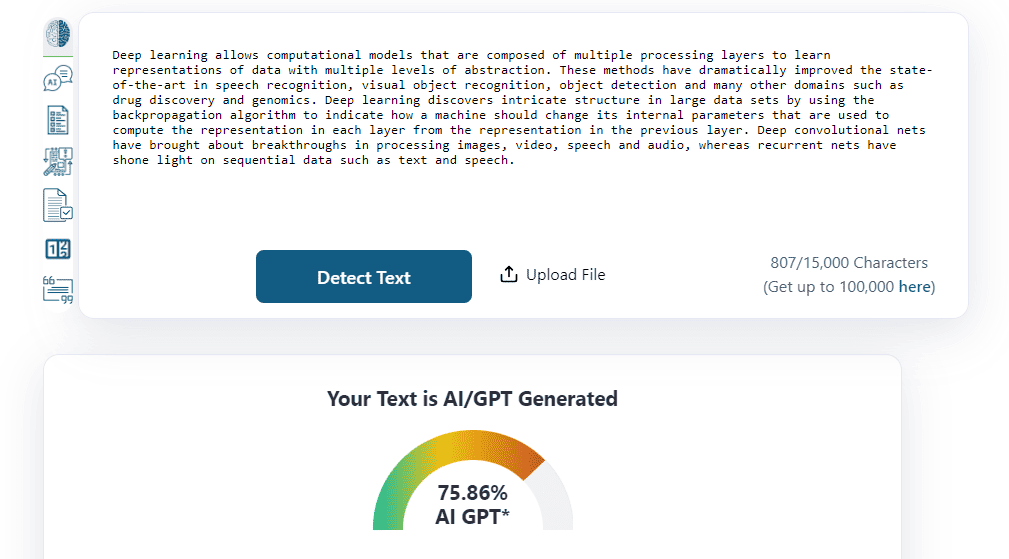Choose the Upload File option
Viewport: 1009px width, 559px height.
click(553, 275)
